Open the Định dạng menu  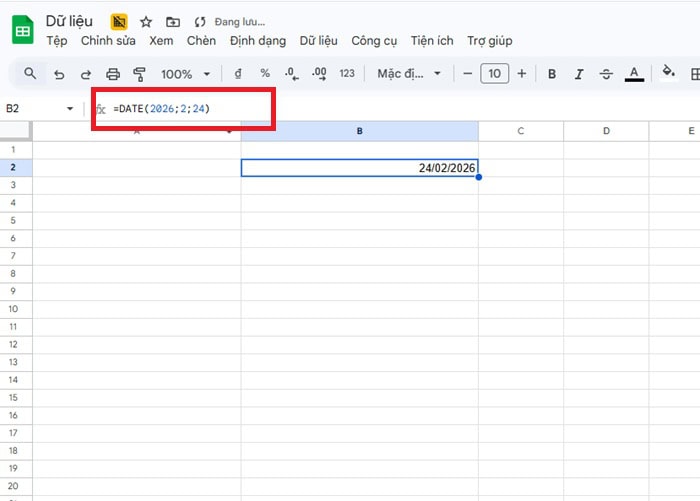pos(257,41)
